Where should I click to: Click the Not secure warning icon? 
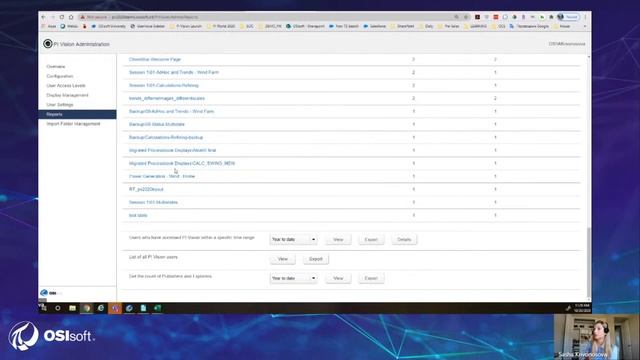[82, 17]
